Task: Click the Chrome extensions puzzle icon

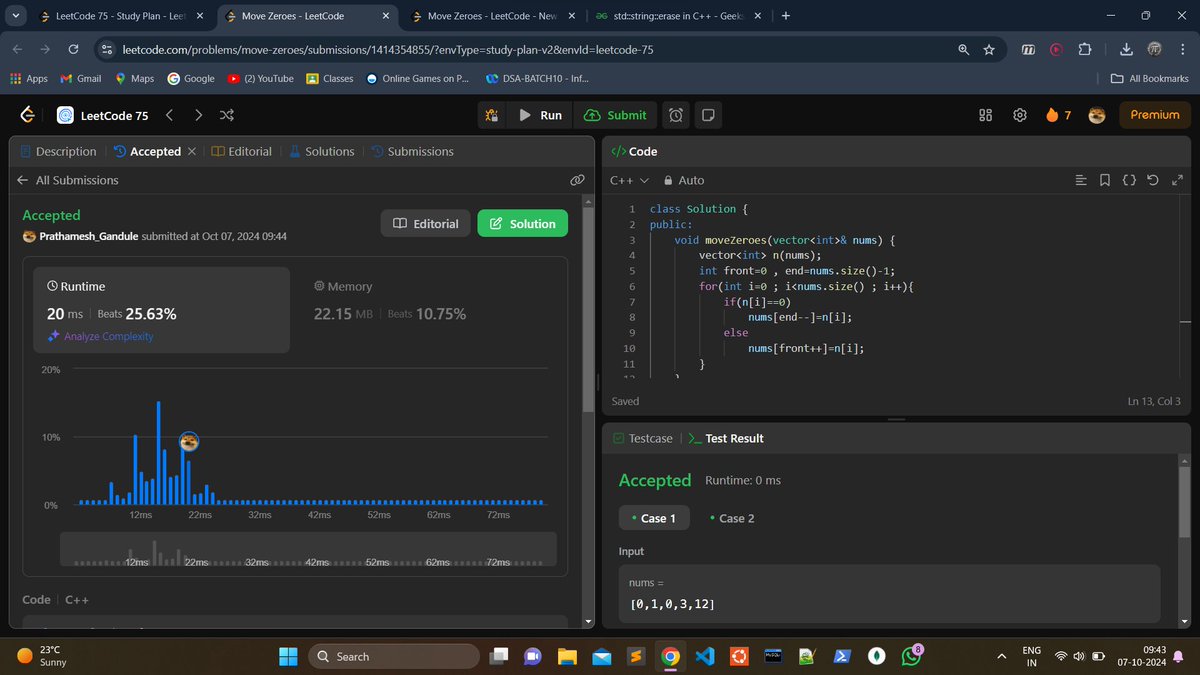Action: point(1084,49)
